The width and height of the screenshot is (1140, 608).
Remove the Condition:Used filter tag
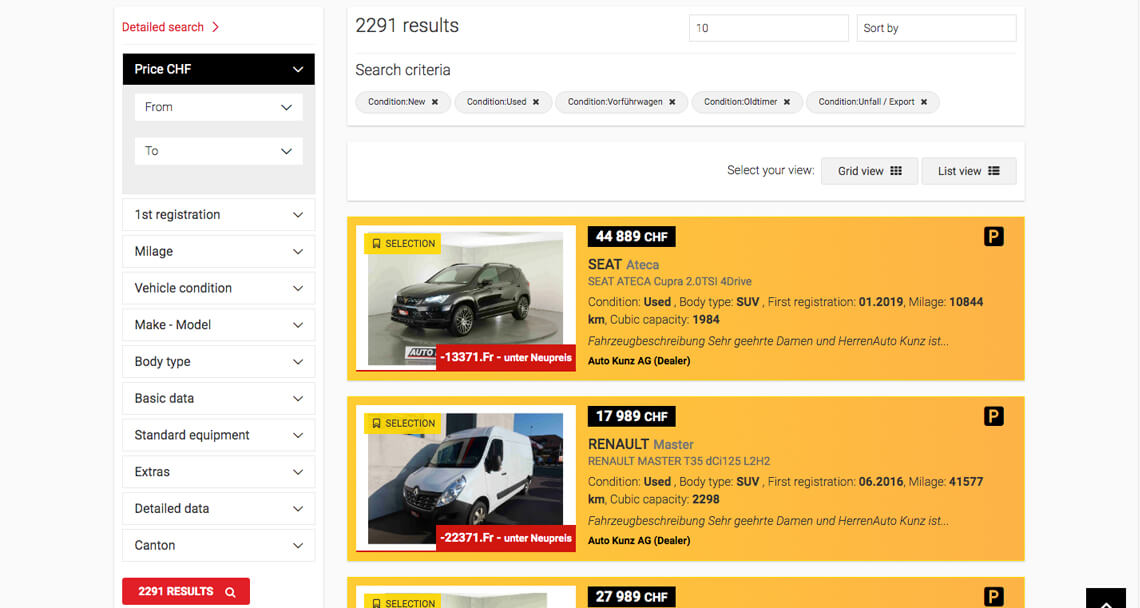click(536, 102)
